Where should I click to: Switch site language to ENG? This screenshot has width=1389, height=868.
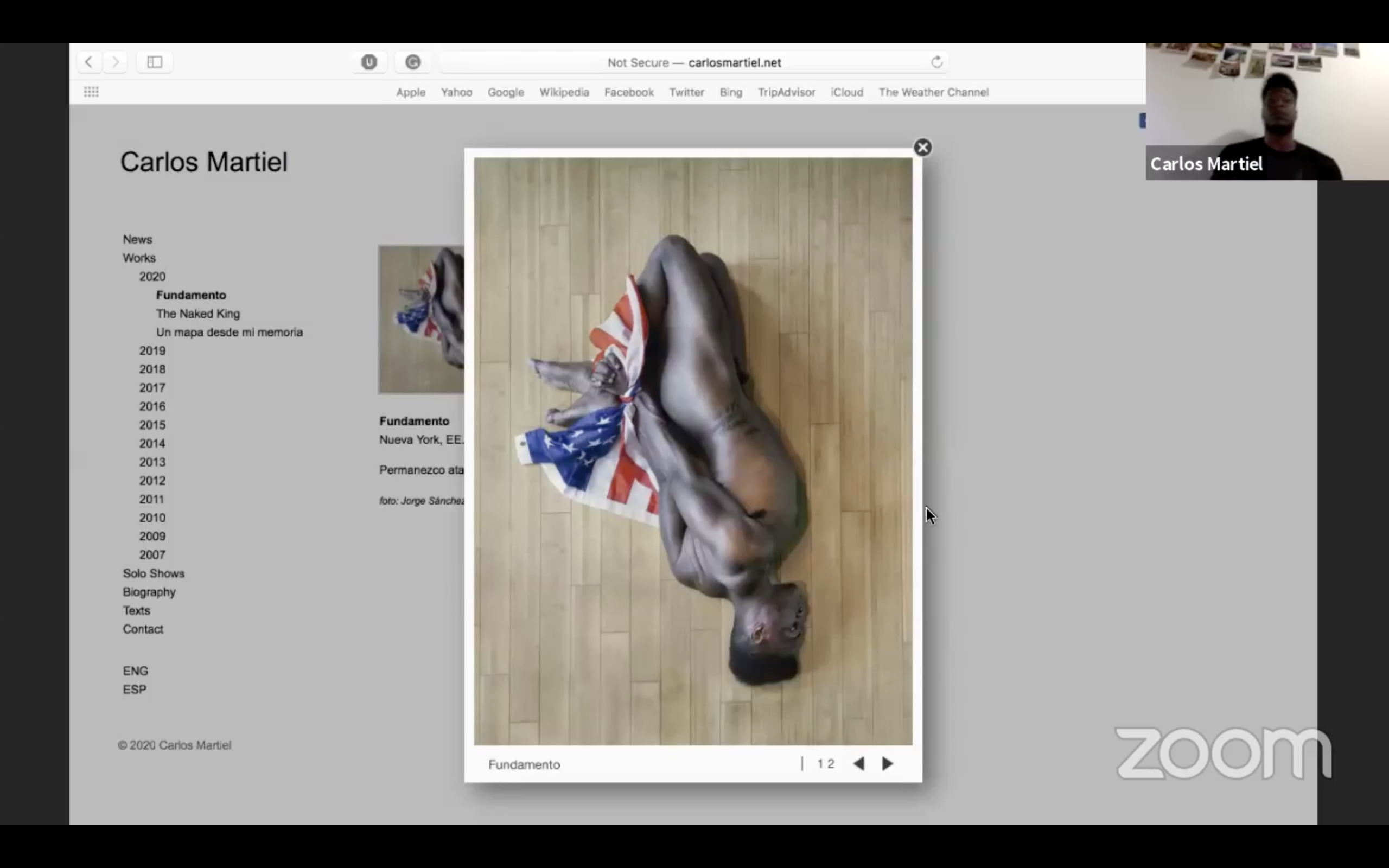tap(135, 671)
